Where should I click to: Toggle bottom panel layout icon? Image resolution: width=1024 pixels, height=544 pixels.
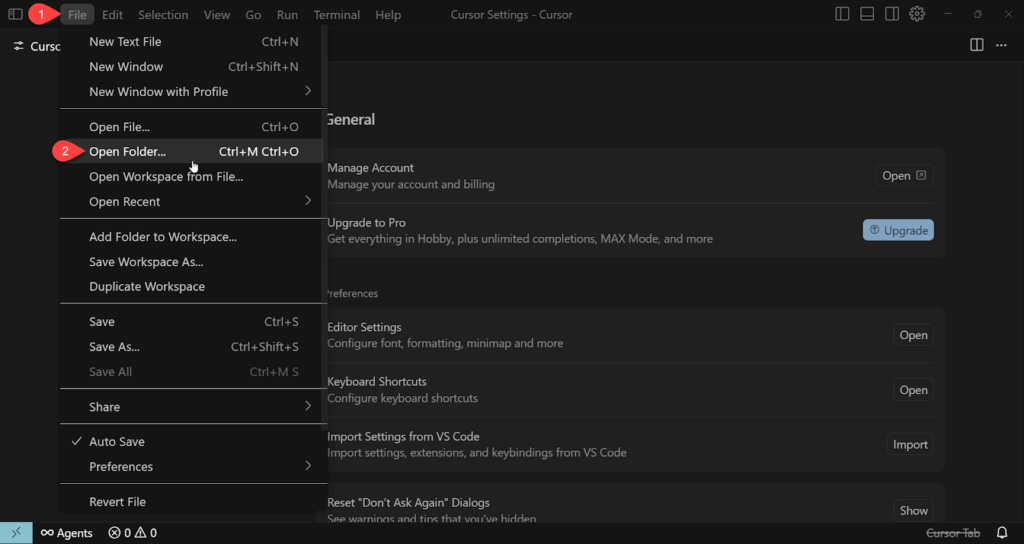867,14
